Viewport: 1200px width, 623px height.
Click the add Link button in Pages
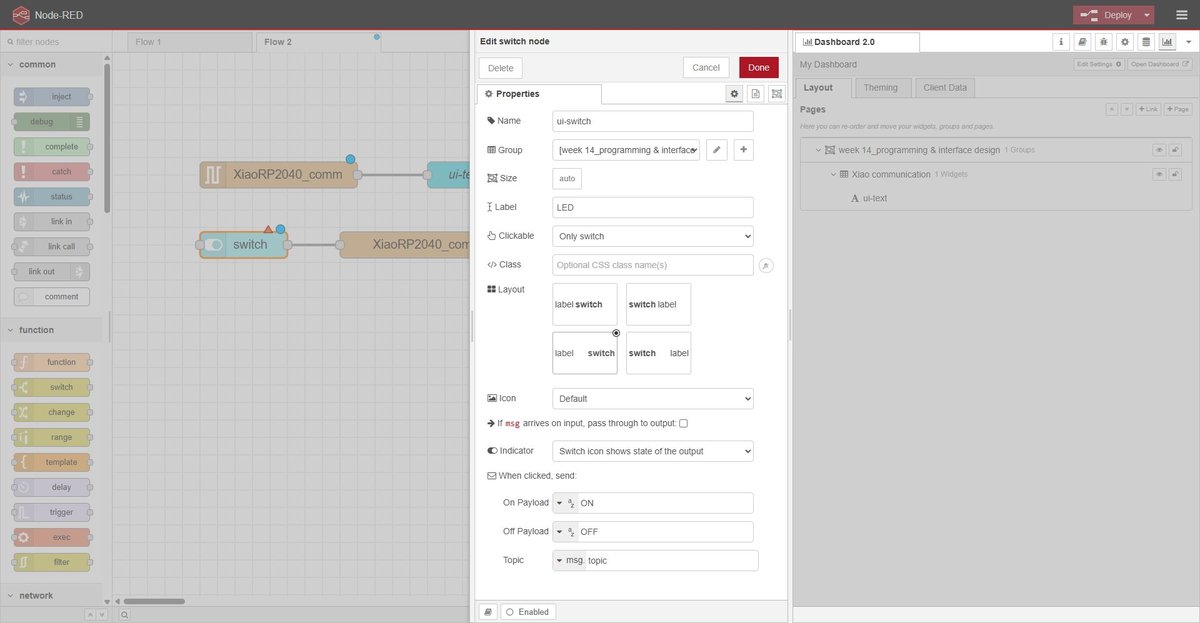pyautogui.click(x=1148, y=109)
